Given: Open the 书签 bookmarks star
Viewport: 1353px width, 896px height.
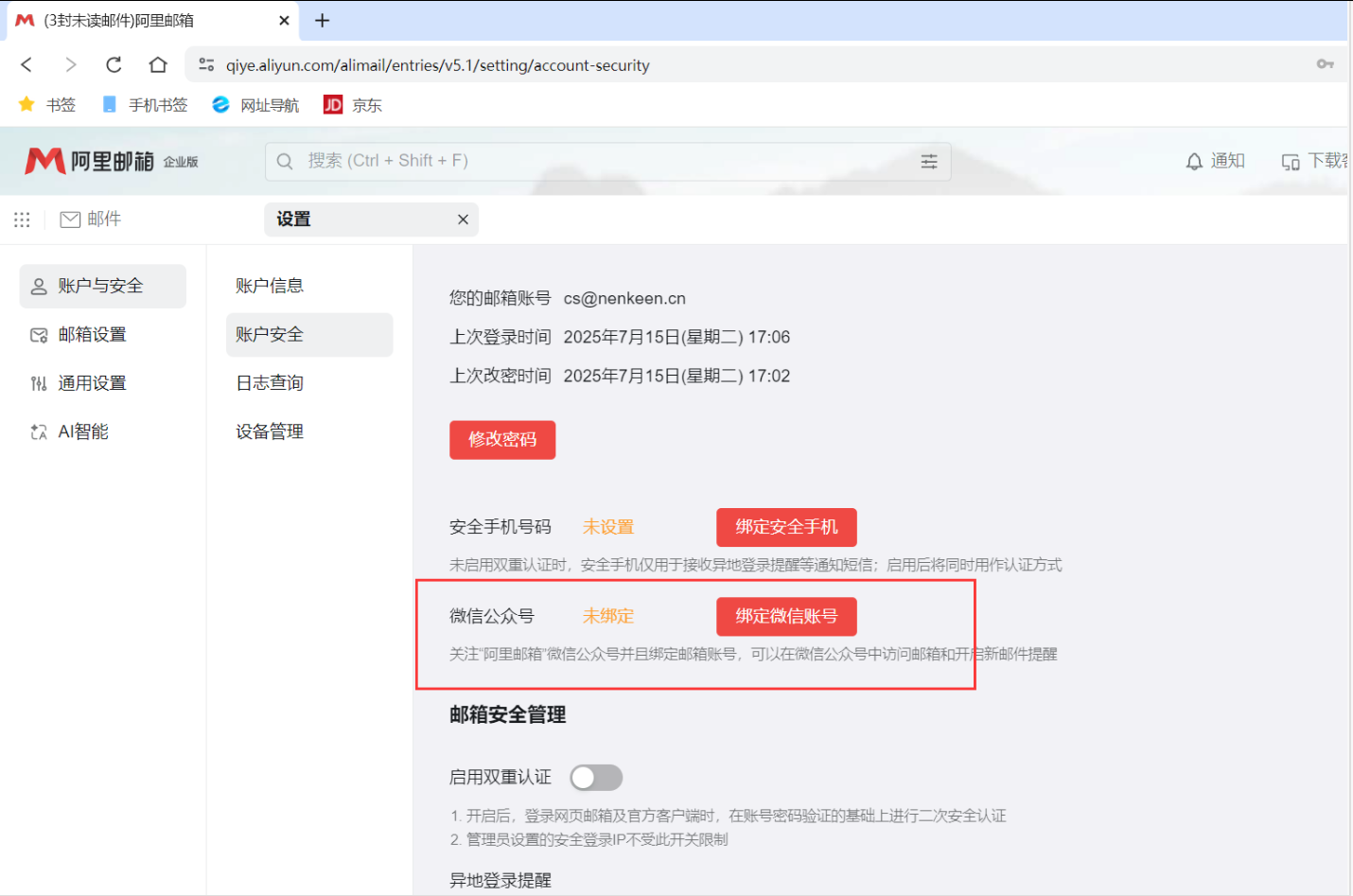Looking at the screenshot, I should 47,105.
